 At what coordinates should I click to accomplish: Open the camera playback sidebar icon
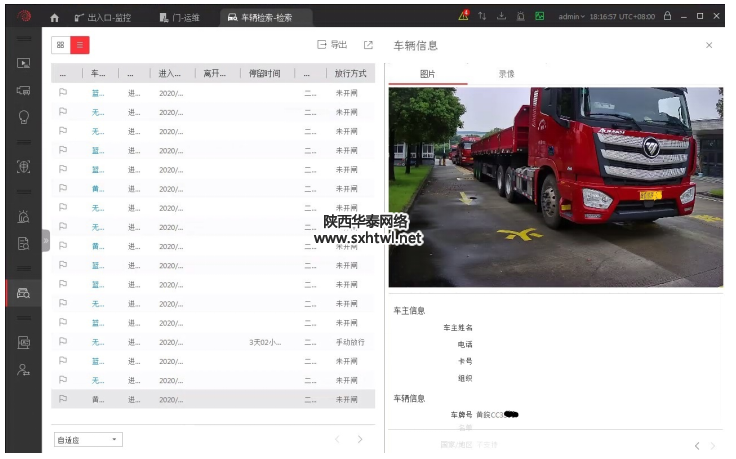[23, 91]
